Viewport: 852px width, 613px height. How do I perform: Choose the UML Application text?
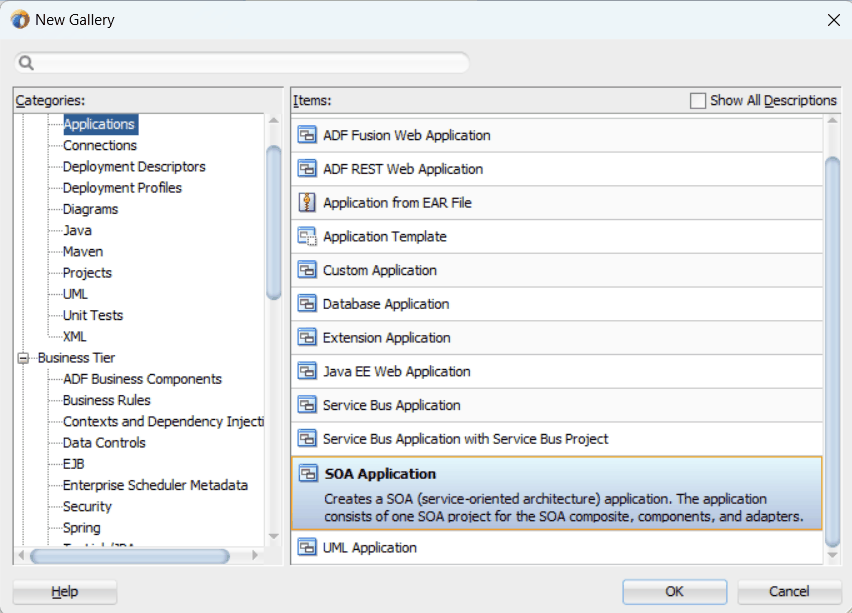point(369,547)
